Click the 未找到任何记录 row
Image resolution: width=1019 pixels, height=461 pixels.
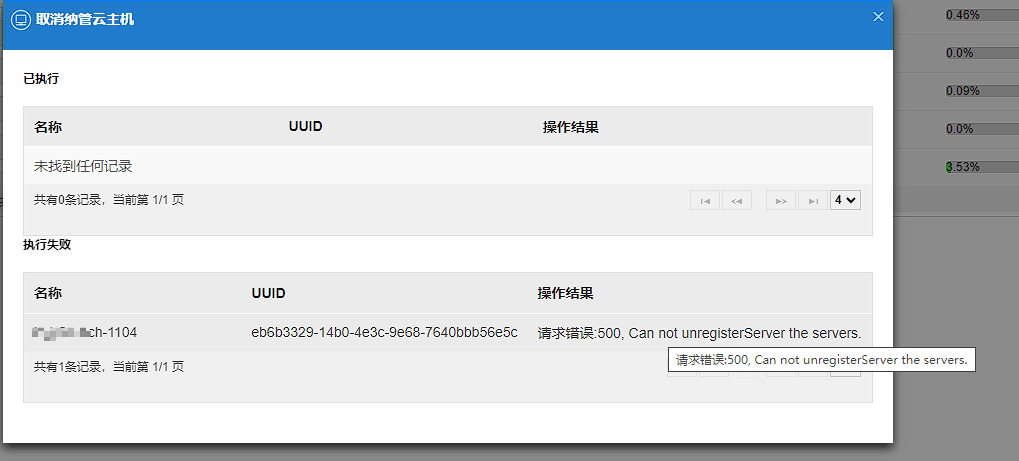(448, 166)
